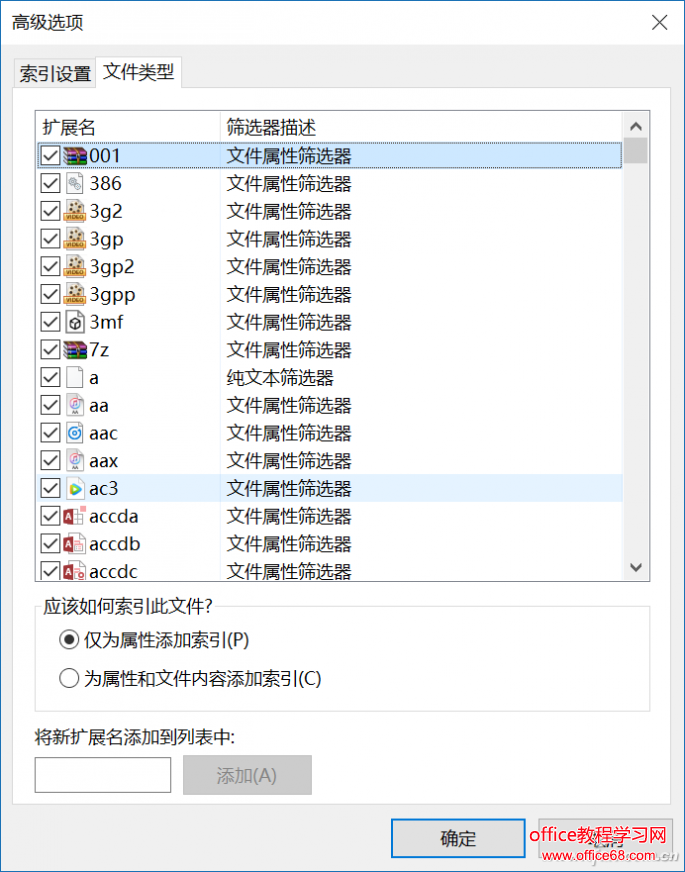The height and width of the screenshot is (872, 685).
Task: Uncheck the 386 extension checkbox
Action: [51, 184]
